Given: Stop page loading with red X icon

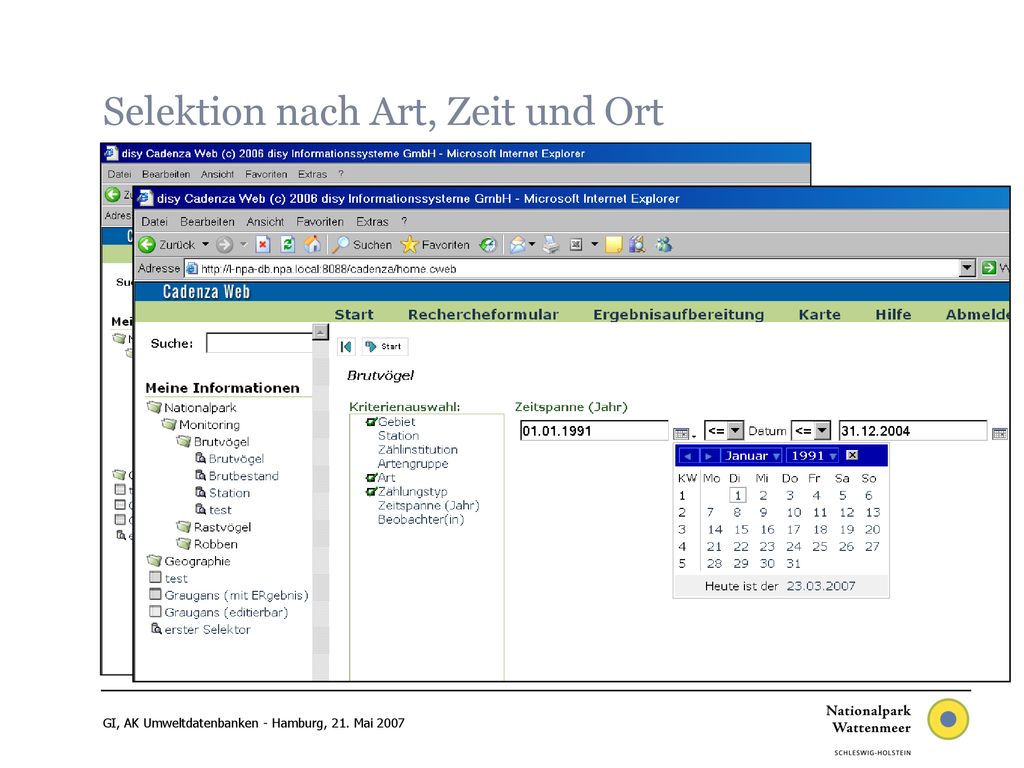Looking at the screenshot, I should click(x=263, y=245).
